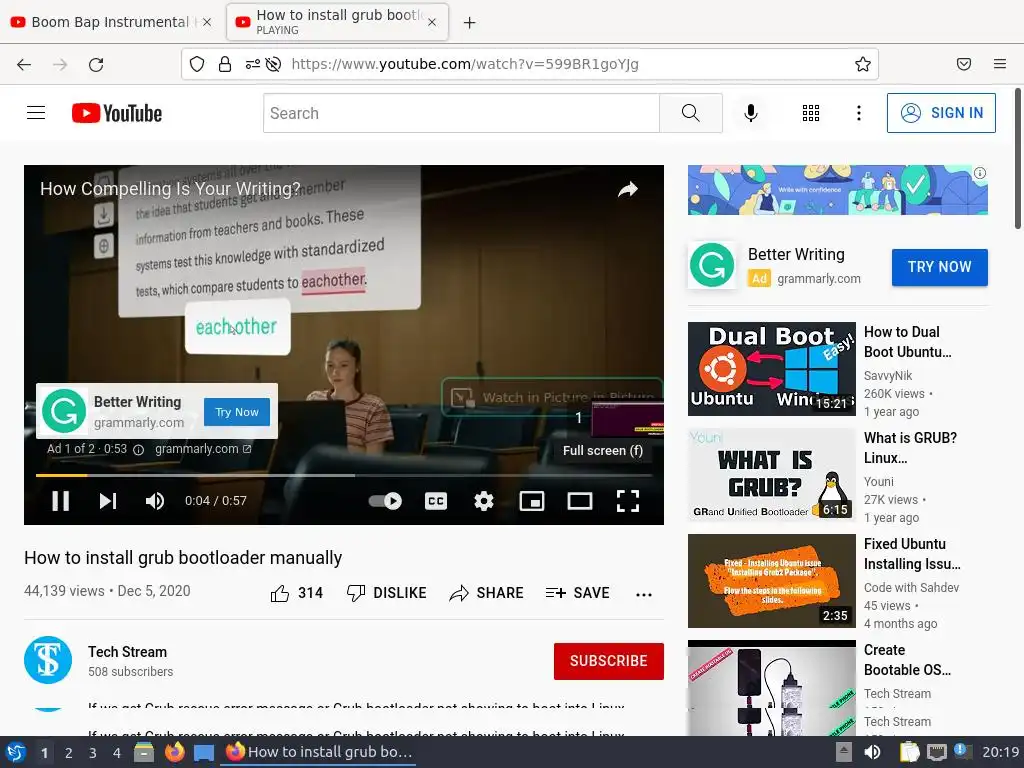This screenshot has width=1024, height=768.
Task: Like the video with thumbs up
Action: [x=296, y=593]
